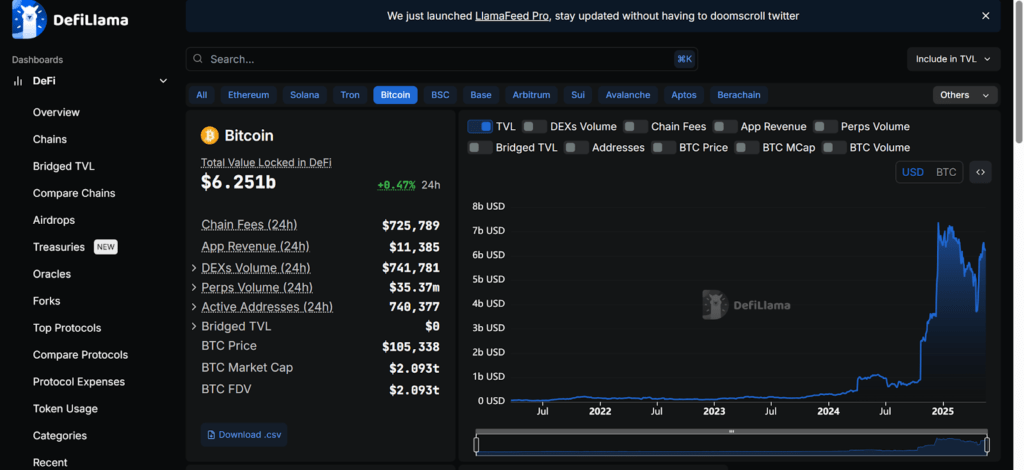Open Token Usage in the sidebar
This screenshot has height=470, width=1024.
65,409
